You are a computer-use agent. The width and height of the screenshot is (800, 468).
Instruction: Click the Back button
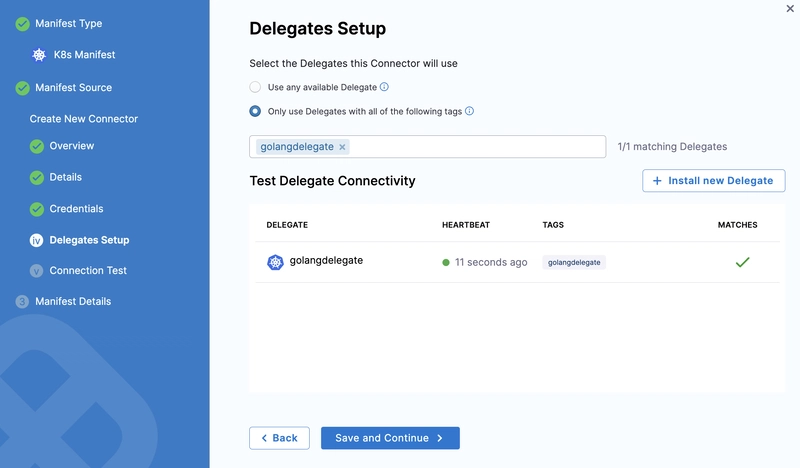point(279,438)
